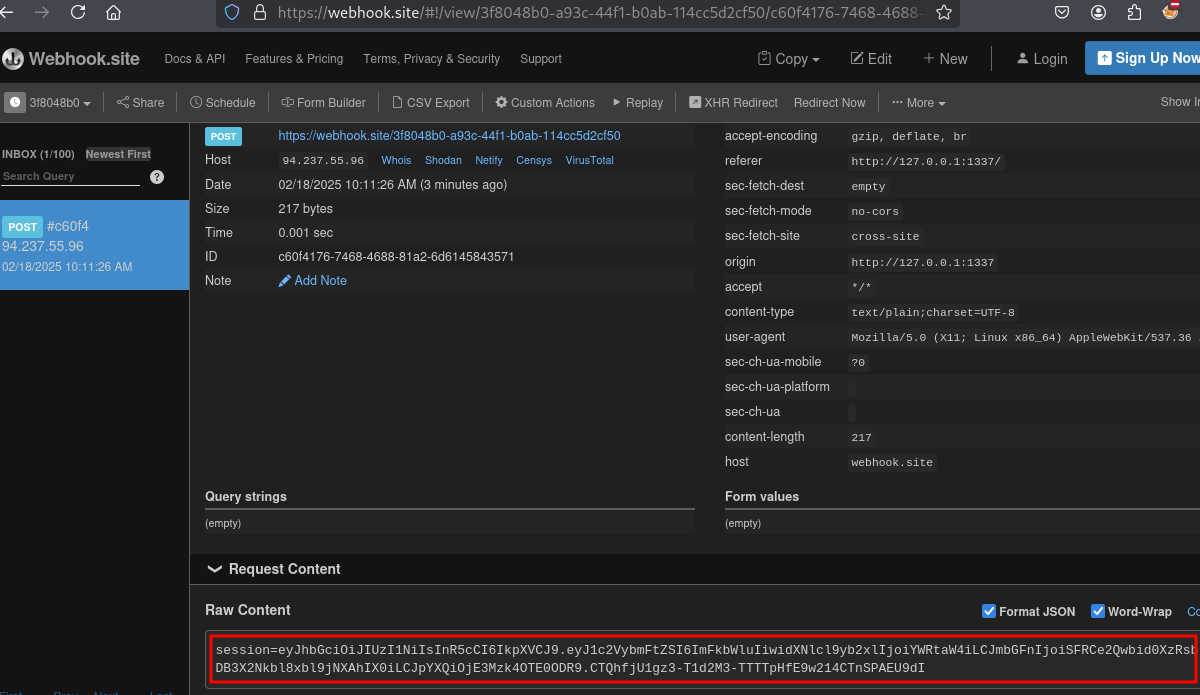The image size is (1200, 695).
Task: Click CSV Export in the toolbar
Action: pyautogui.click(x=431, y=102)
